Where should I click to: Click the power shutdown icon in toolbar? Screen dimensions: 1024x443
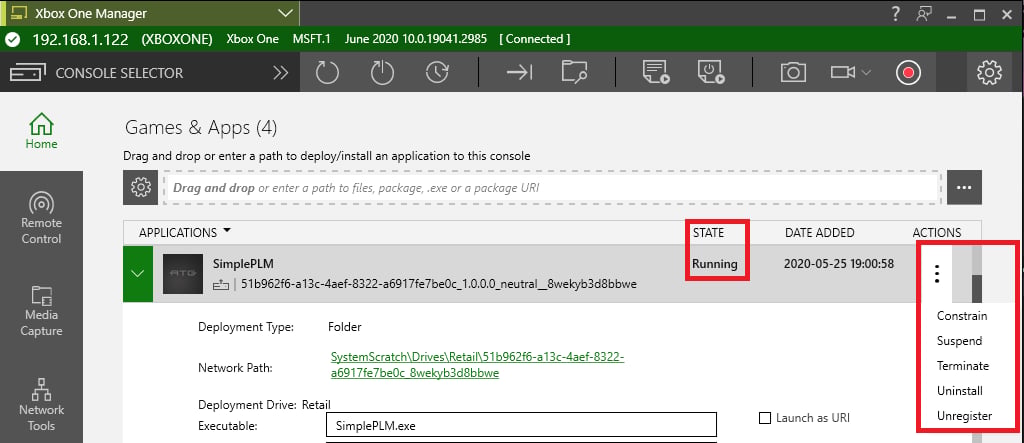[x=382, y=73]
